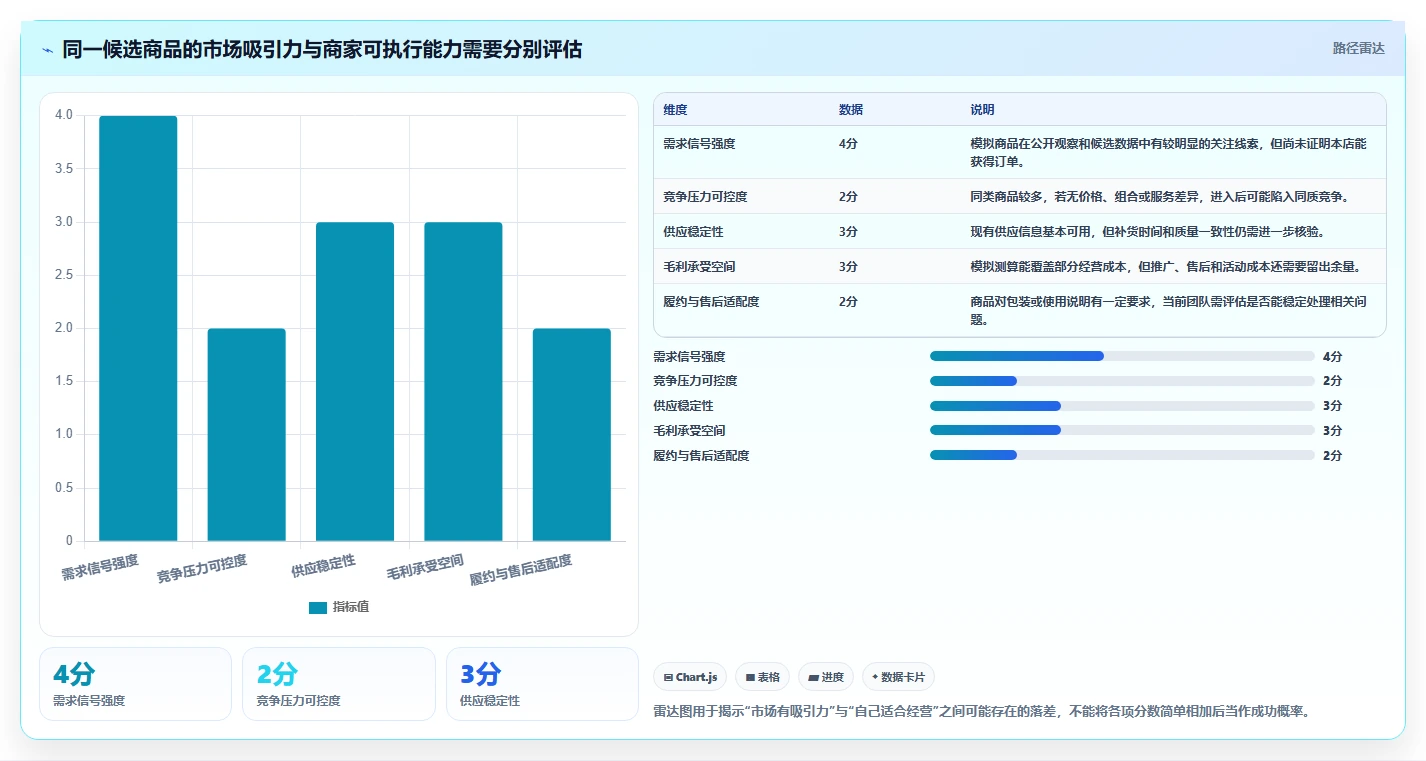
Task: Click the 履约与售后适配度 label in the progress list
Action: point(701,455)
